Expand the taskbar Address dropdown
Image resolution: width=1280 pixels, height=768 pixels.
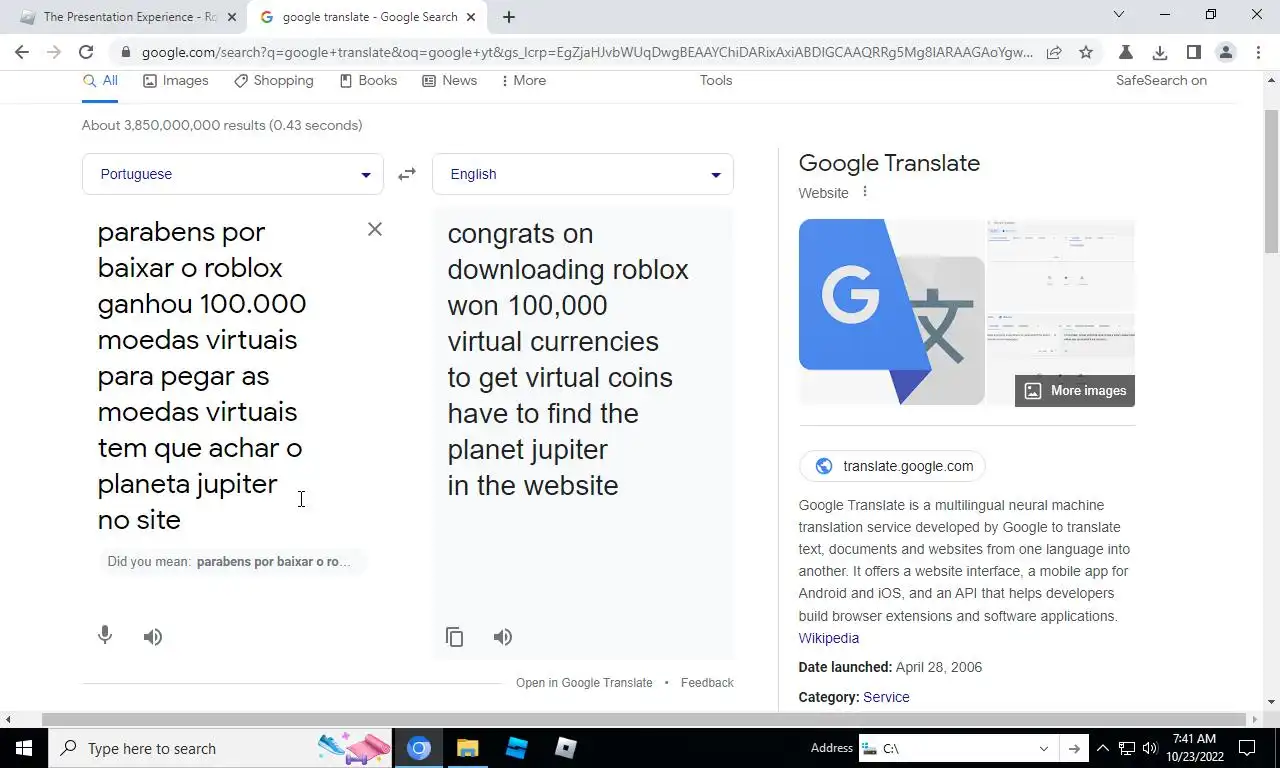1044,748
